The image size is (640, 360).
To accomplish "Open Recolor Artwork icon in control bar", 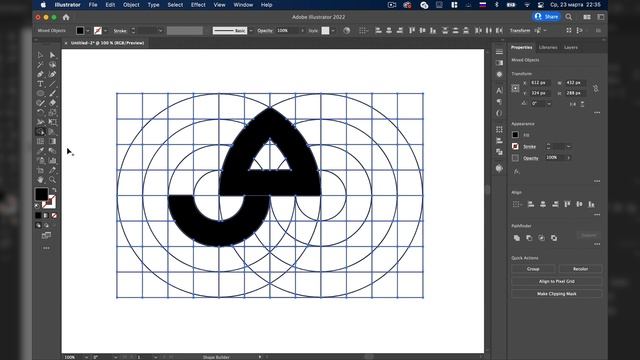I will 347,31.
